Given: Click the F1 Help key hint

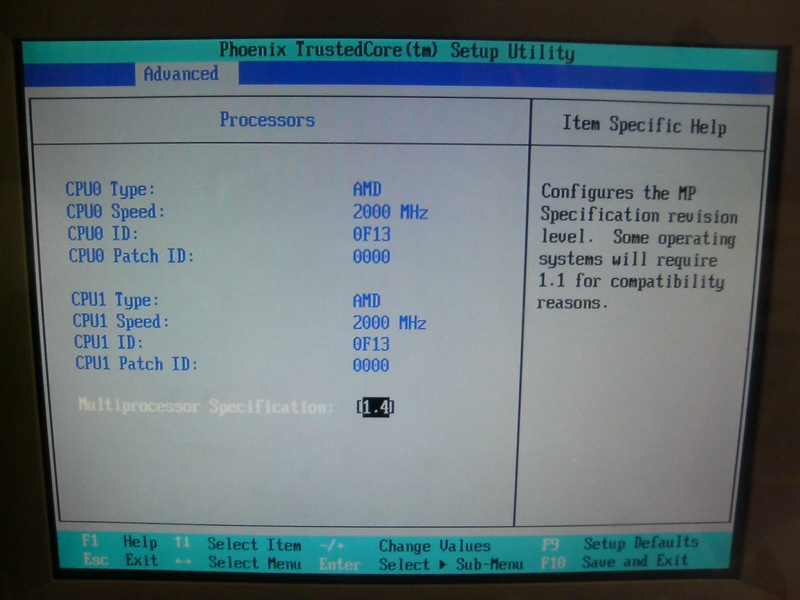Looking at the screenshot, I should click(x=119, y=542).
